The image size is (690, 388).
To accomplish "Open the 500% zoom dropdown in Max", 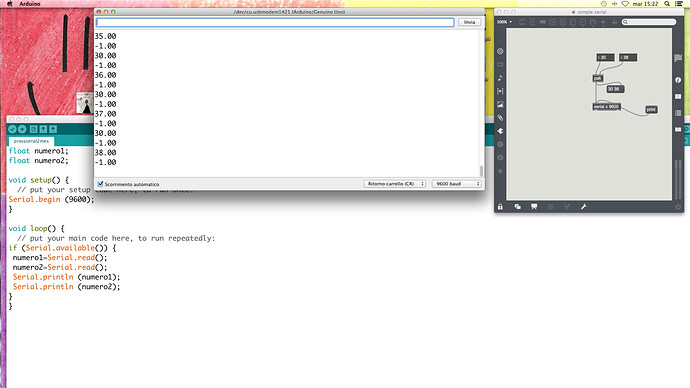I will (x=504, y=22).
